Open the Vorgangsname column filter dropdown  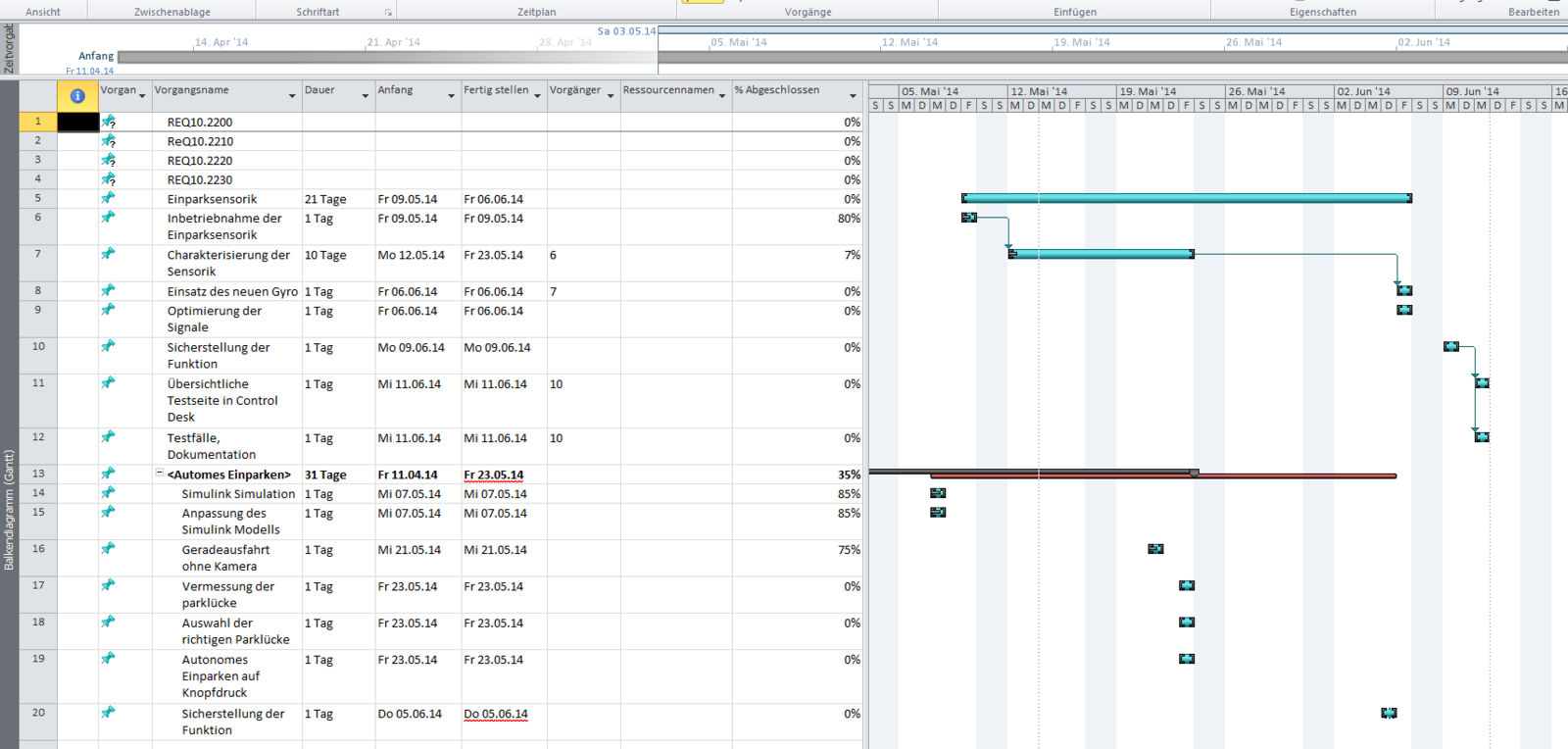[x=292, y=96]
